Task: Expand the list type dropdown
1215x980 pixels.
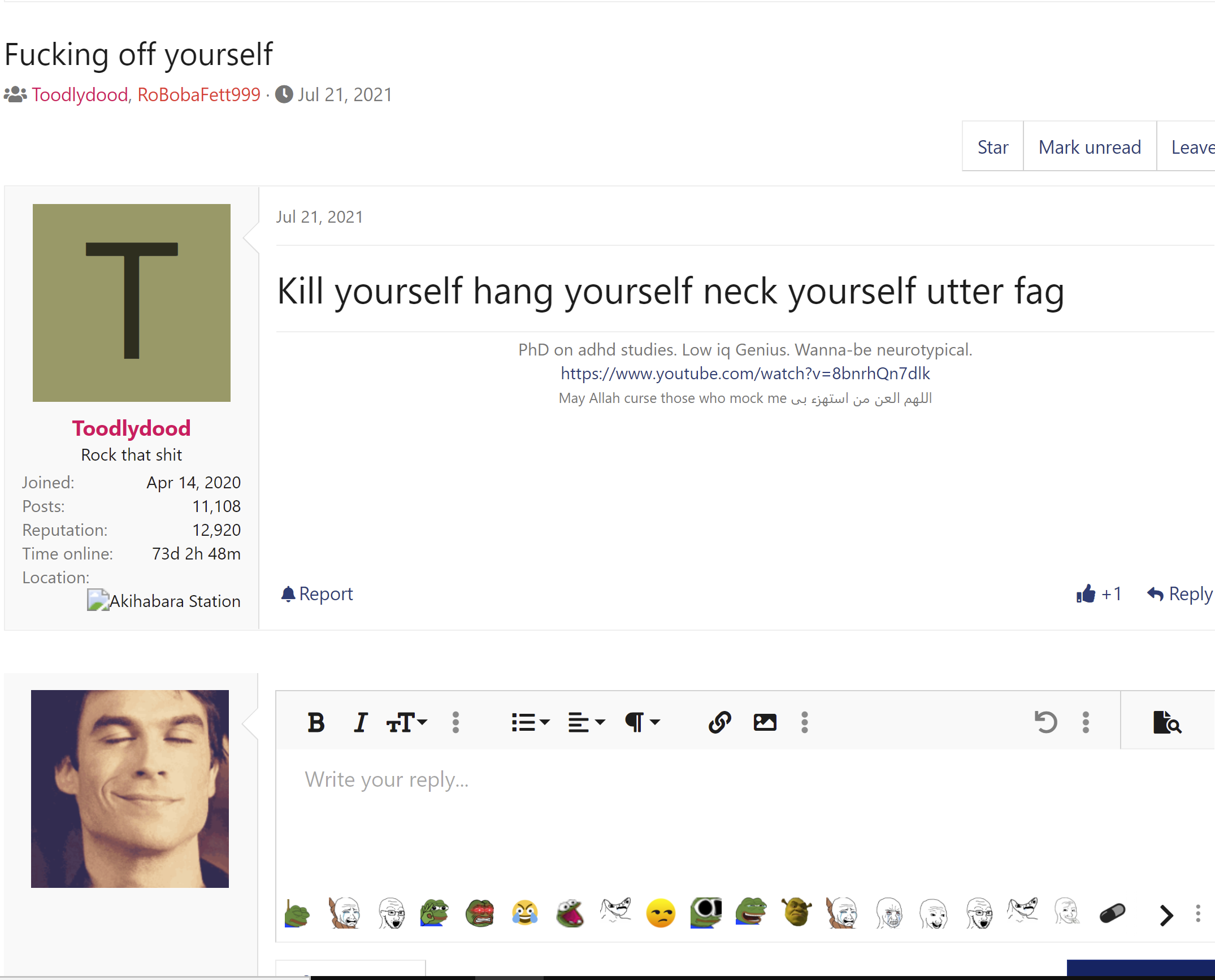Action: 530,722
